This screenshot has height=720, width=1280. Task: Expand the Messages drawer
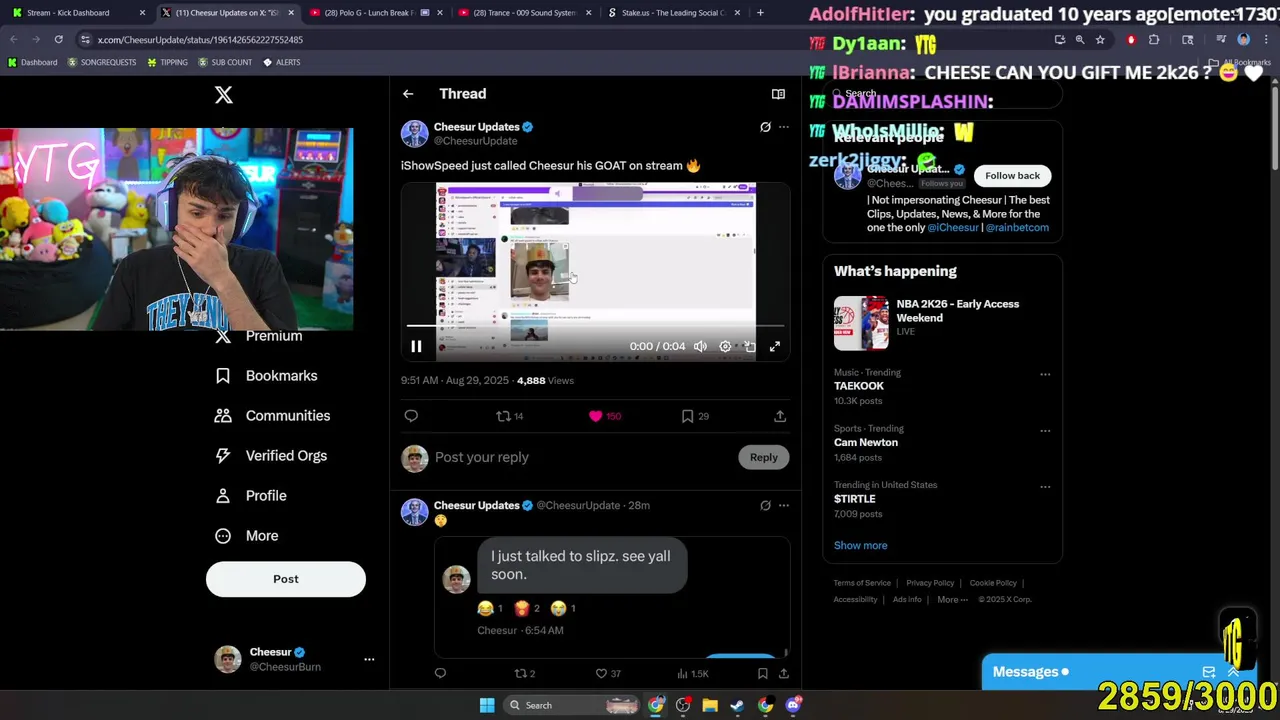click(x=1233, y=672)
